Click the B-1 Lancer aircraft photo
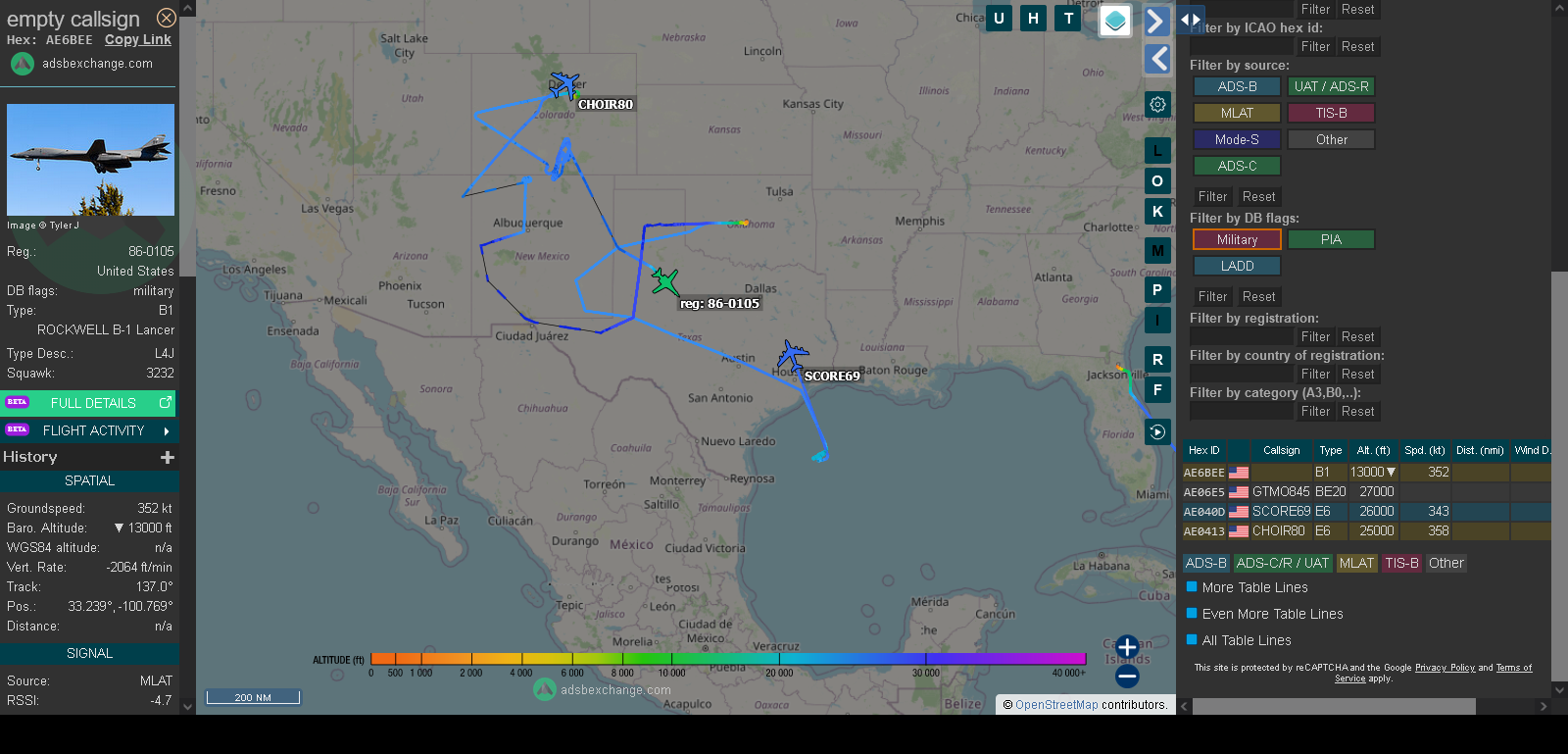Image resolution: width=1568 pixels, height=754 pixels. [x=90, y=160]
